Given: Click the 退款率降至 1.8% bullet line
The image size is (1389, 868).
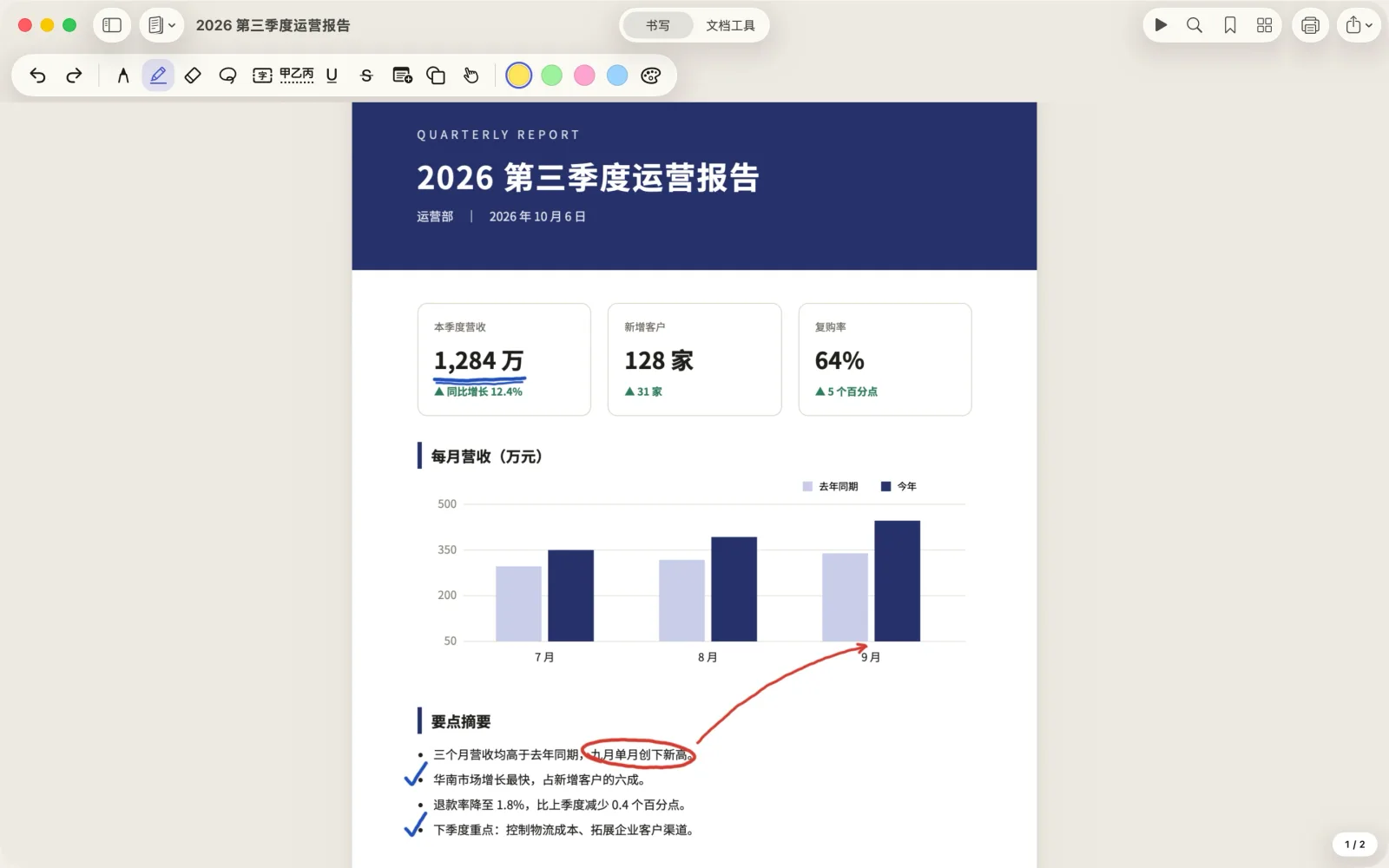Looking at the screenshot, I should point(560,805).
